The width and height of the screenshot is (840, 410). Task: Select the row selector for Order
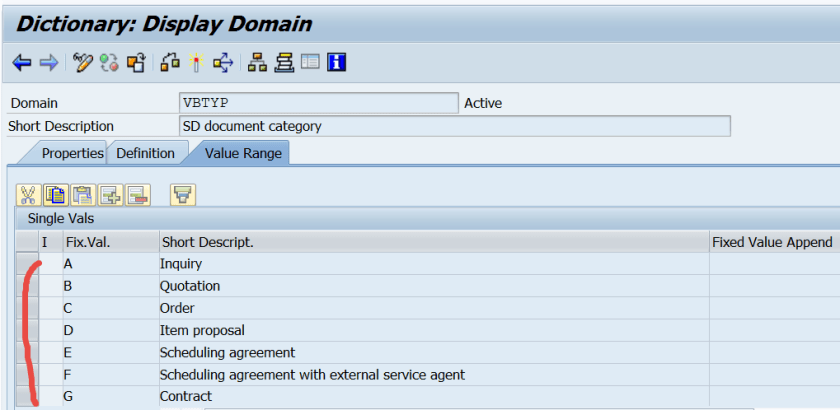pyautogui.click(x=26, y=308)
